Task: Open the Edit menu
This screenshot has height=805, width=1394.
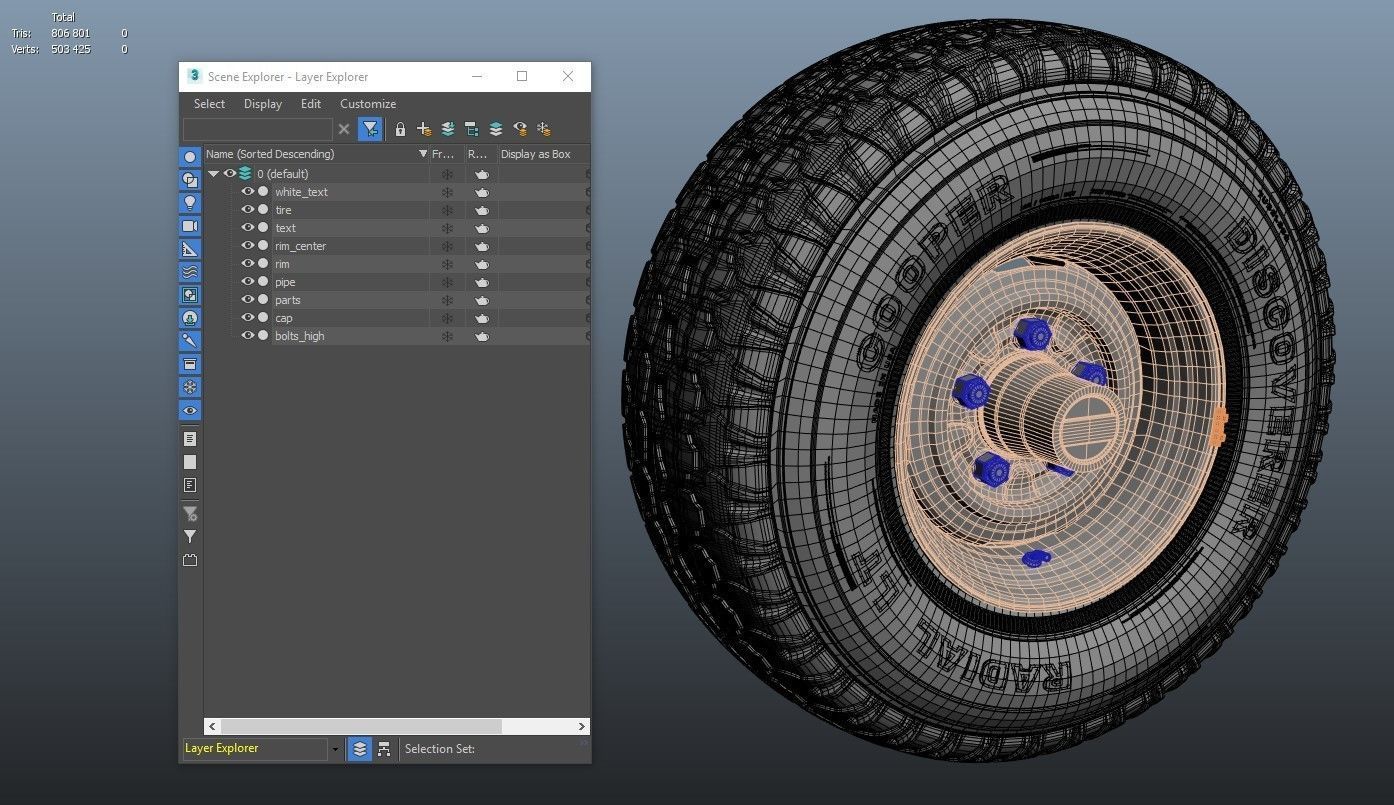Action: (311, 104)
